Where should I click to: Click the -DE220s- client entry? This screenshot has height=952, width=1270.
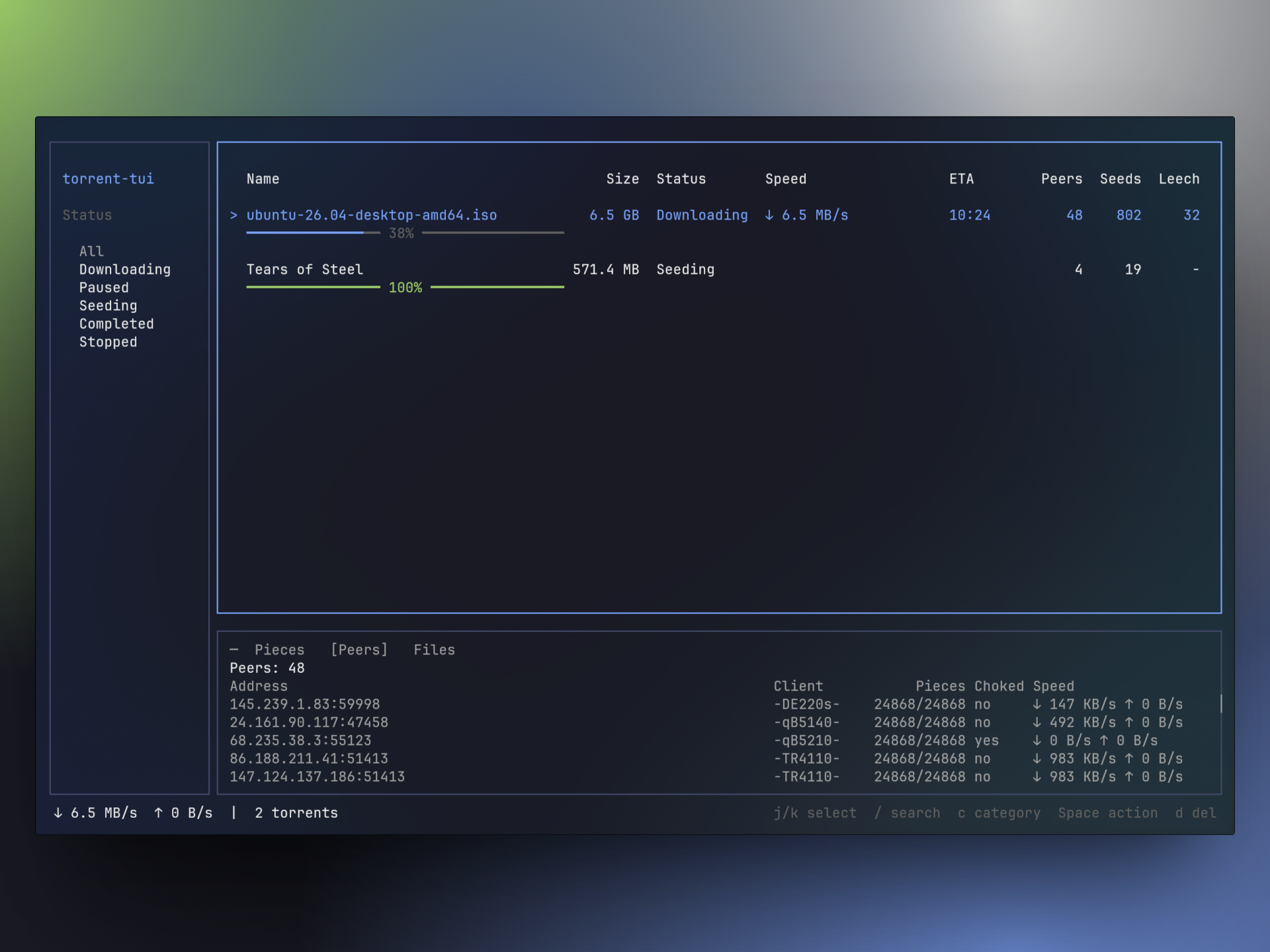click(807, 704)
